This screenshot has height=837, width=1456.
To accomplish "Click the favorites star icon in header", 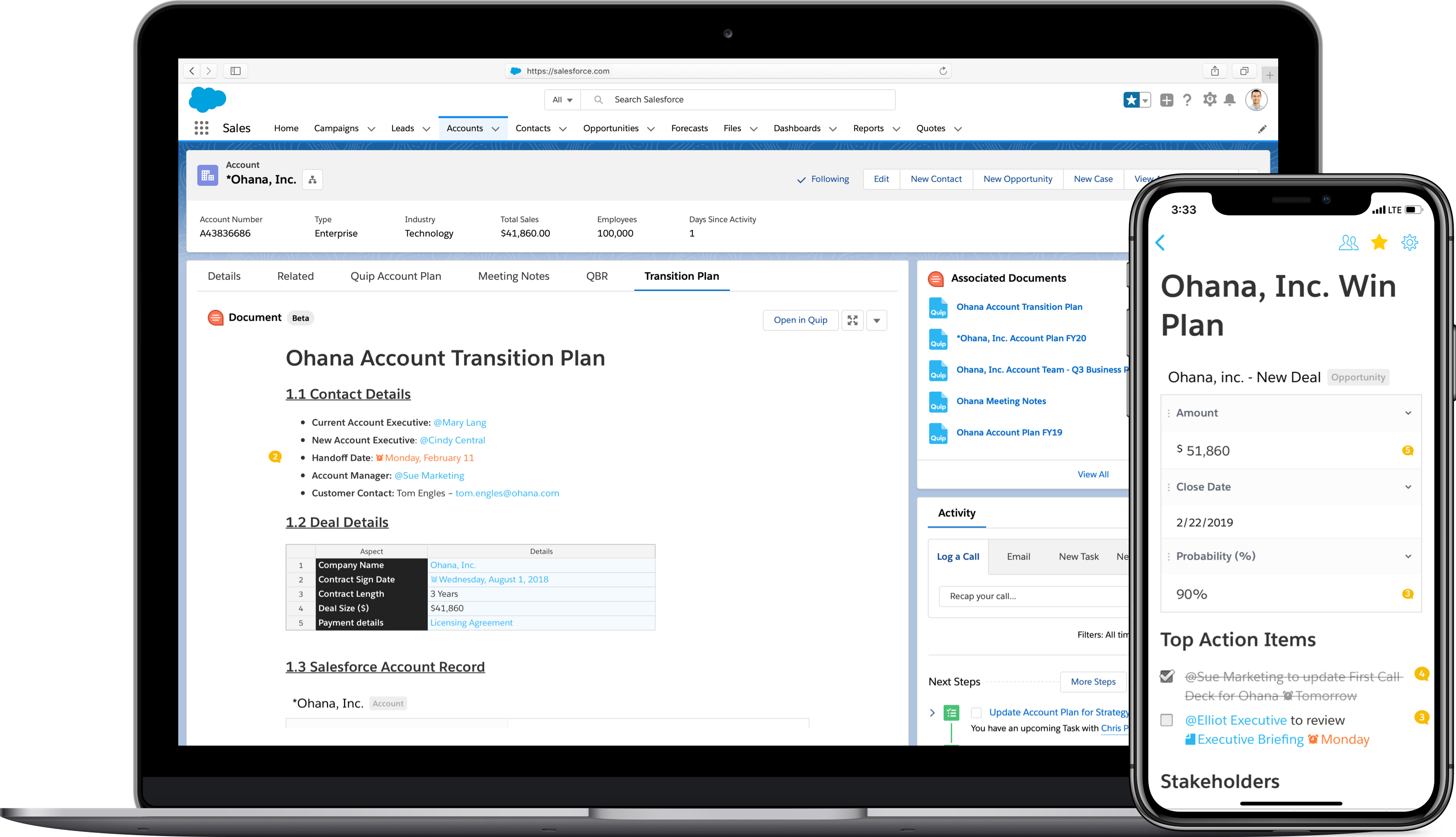I will (1131, 100).
